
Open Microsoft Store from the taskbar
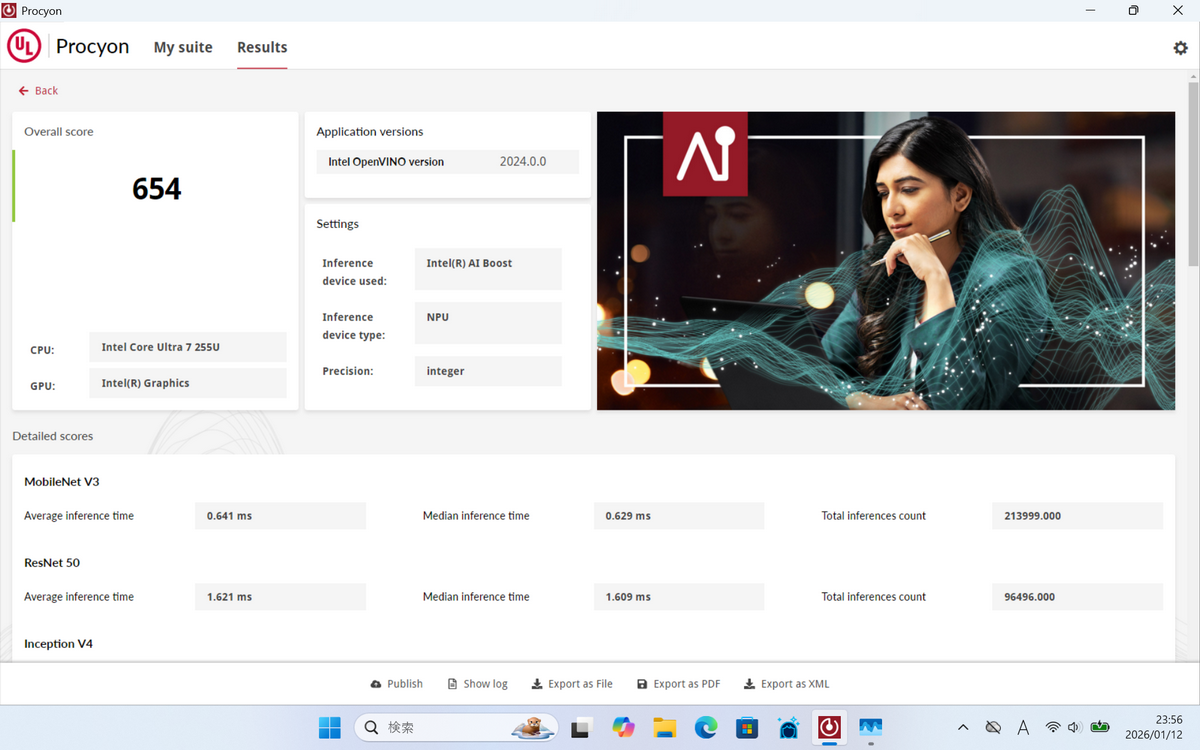click(x=747, y=727)
